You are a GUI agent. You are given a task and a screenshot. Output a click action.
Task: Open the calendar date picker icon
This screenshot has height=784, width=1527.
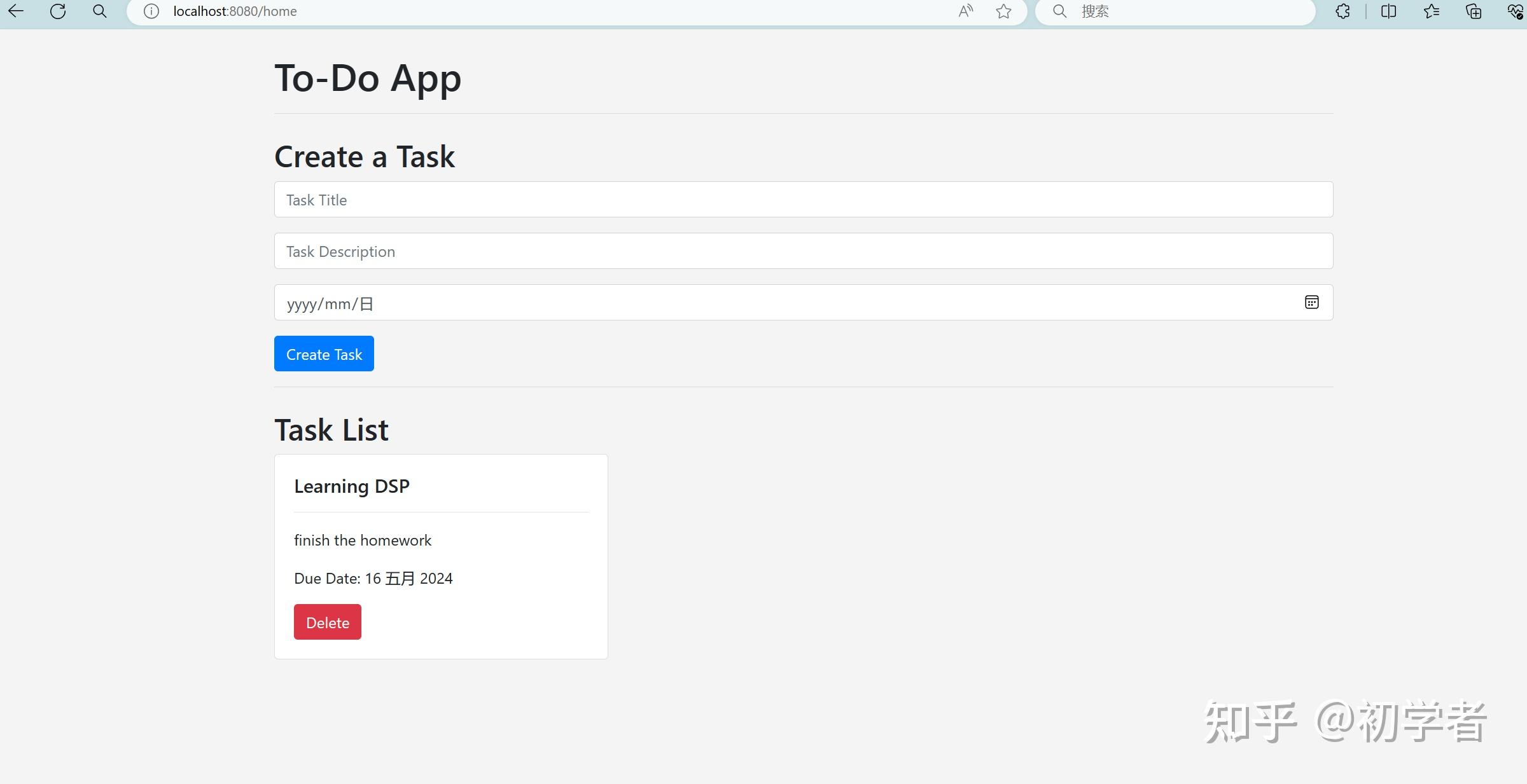(x=1311, y=302)
